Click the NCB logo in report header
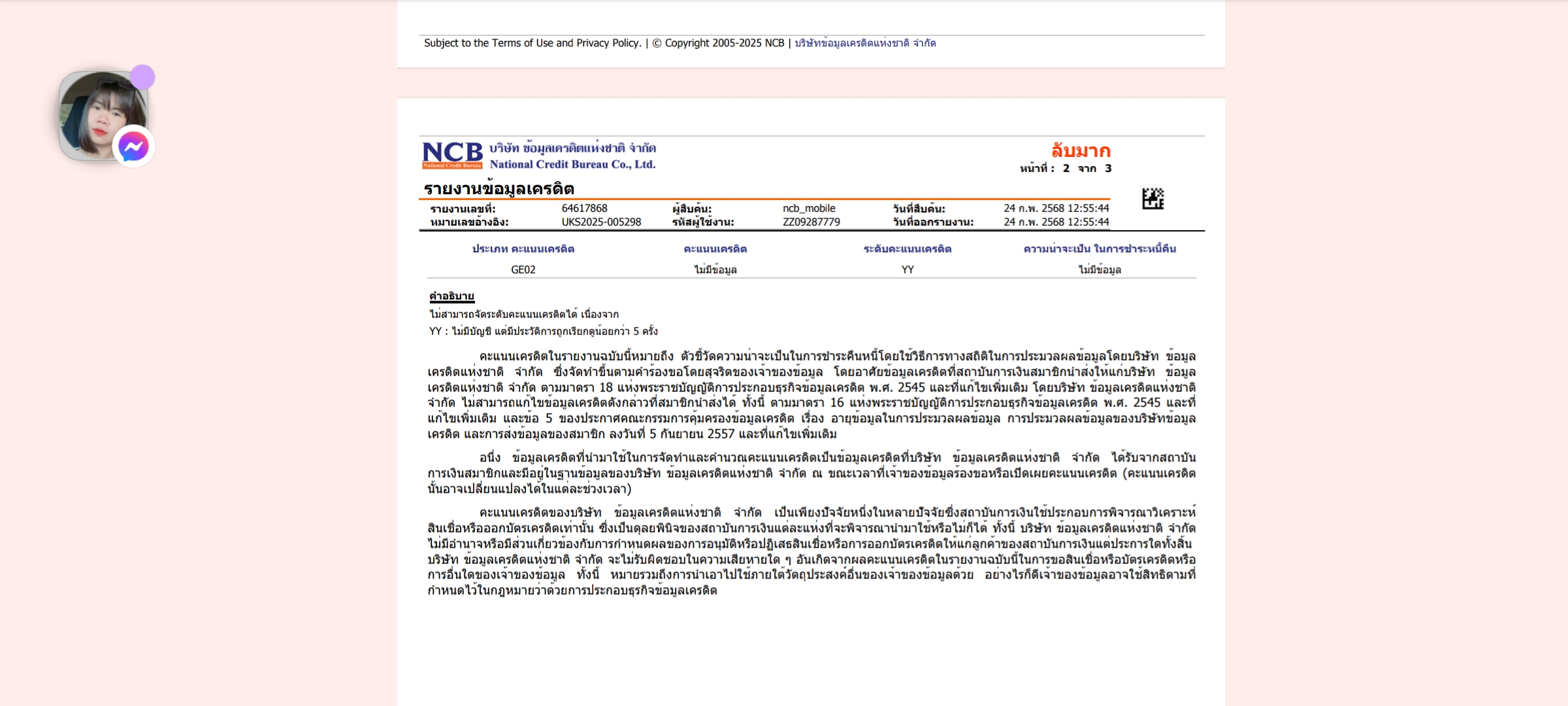Viewport: 1568px width, 706px height. pyautogui.click(x=452, y=155)
